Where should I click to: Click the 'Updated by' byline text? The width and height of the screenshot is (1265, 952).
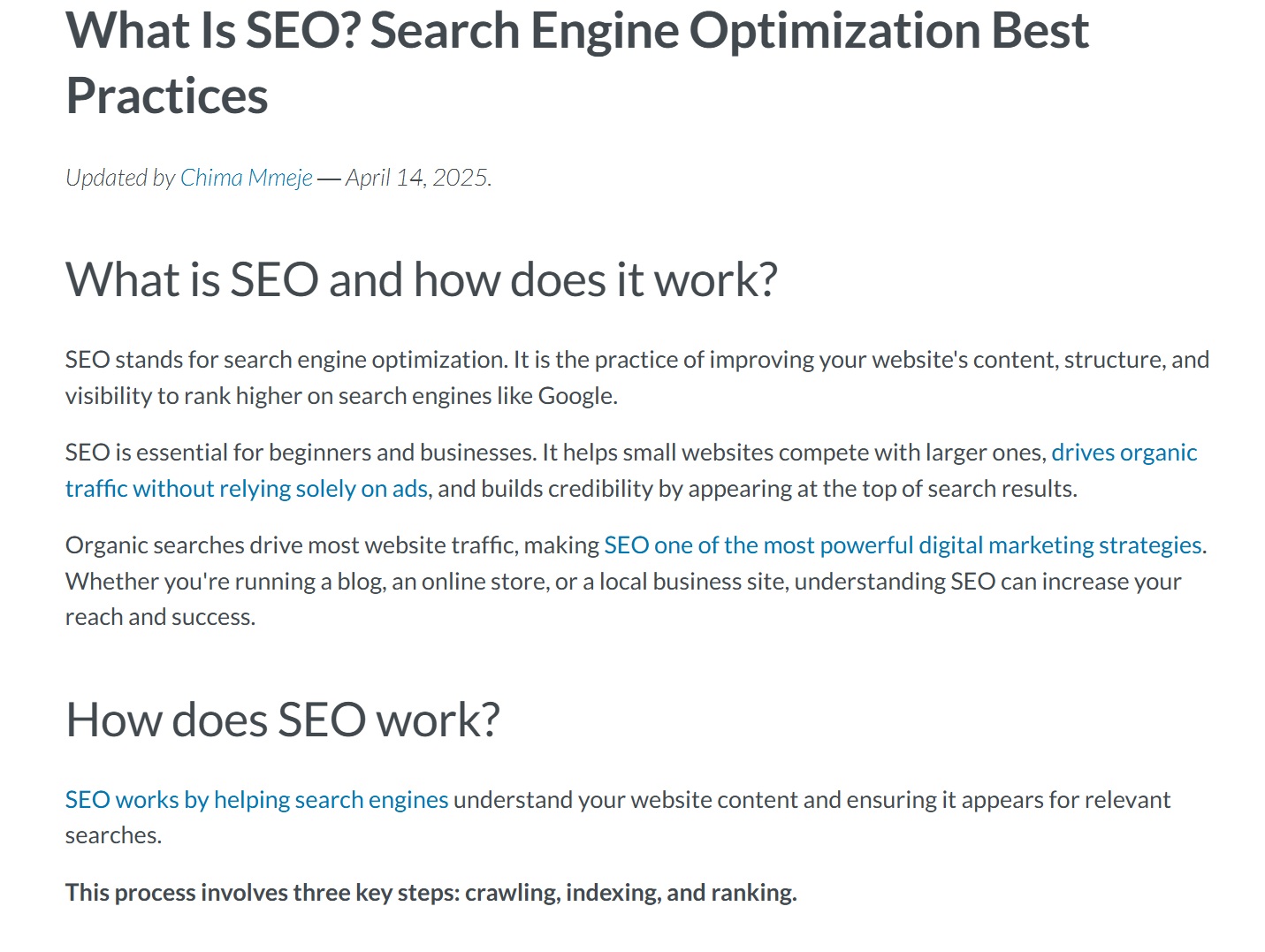point(119,178)
